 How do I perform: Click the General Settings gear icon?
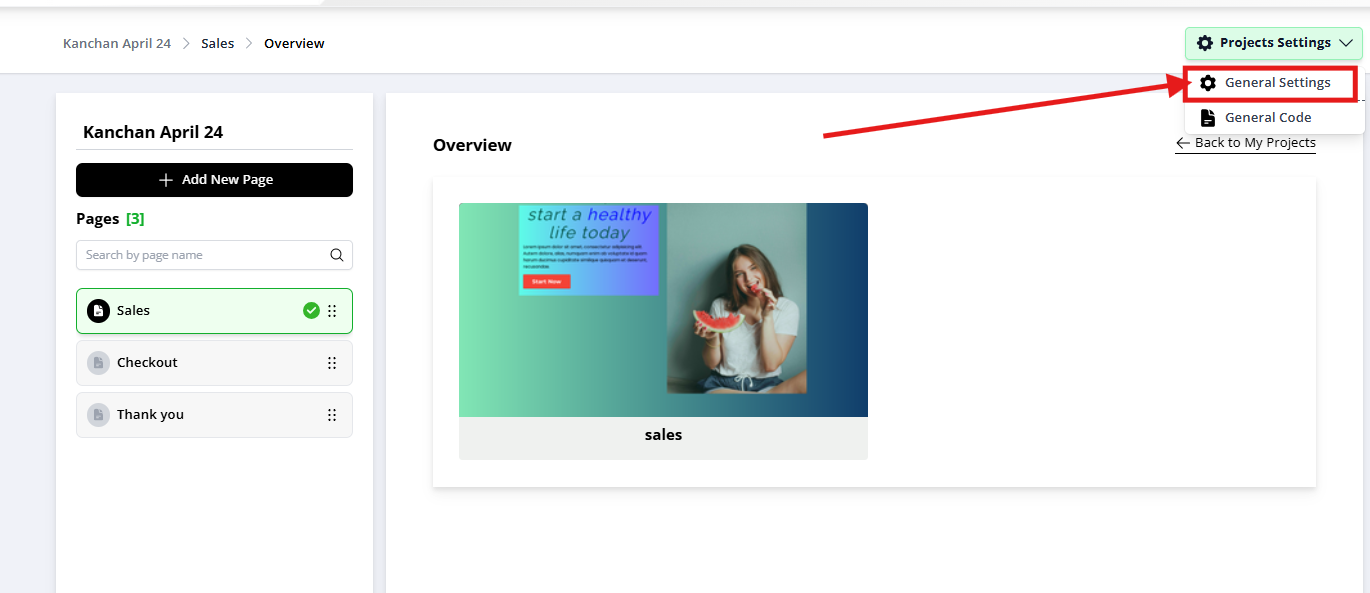coord(1208,83)
